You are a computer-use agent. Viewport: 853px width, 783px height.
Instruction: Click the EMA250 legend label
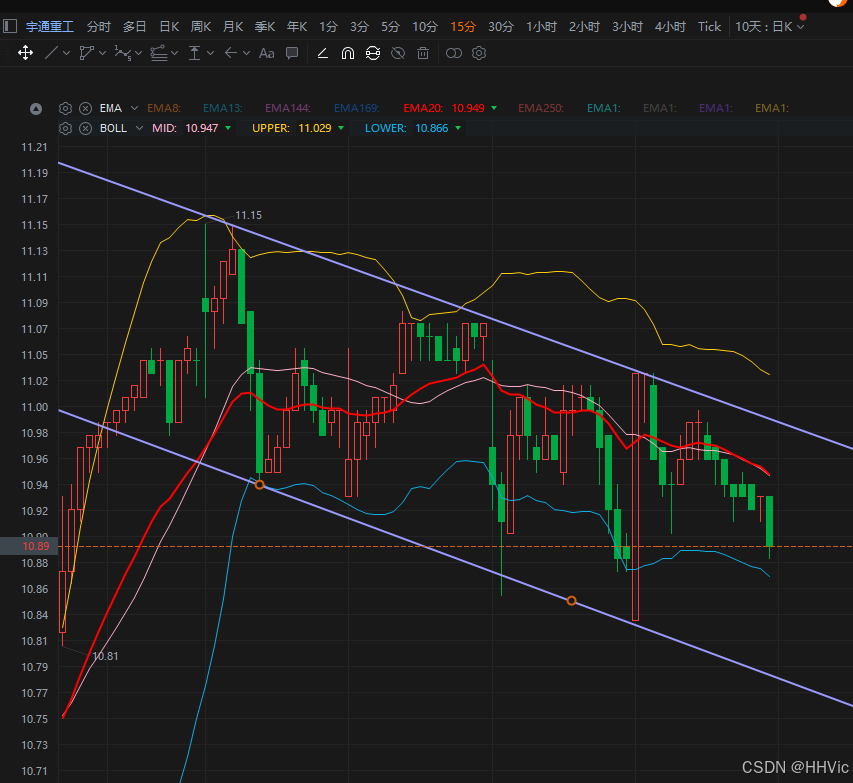tap(541, 108)
